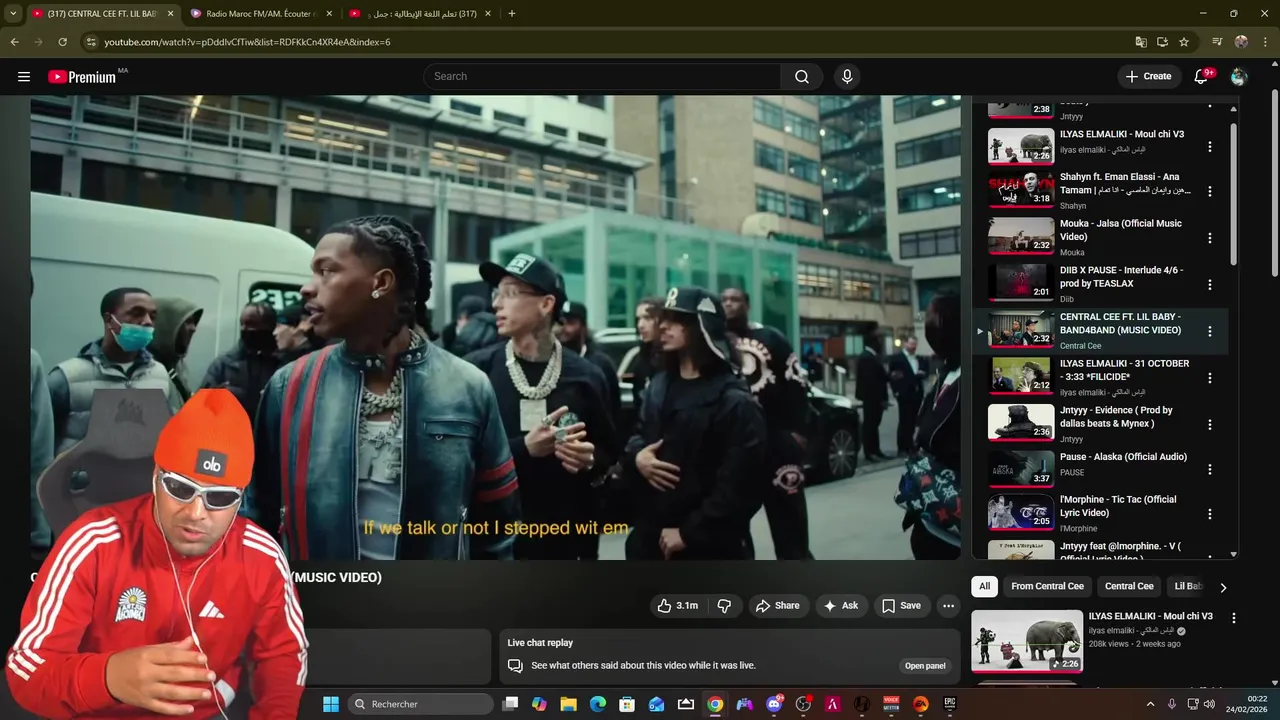Go back using Chrome back arrow
Image resolution: width=1280 pixels, height=720 pixels.
14,42
